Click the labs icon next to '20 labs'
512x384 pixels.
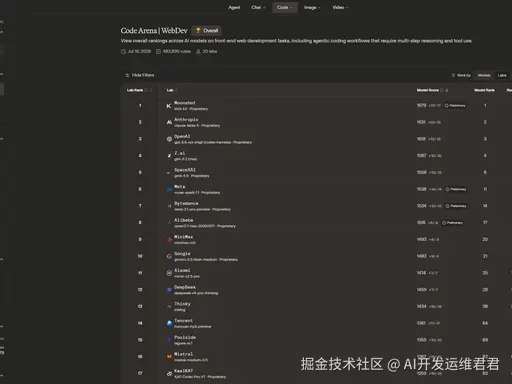pyautogui.click(x=198, y=52)
